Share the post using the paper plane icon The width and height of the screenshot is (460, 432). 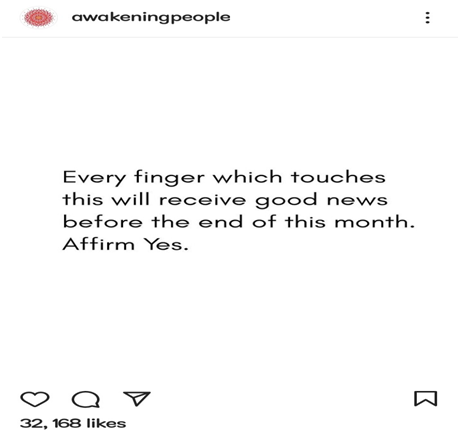(137, 398)
